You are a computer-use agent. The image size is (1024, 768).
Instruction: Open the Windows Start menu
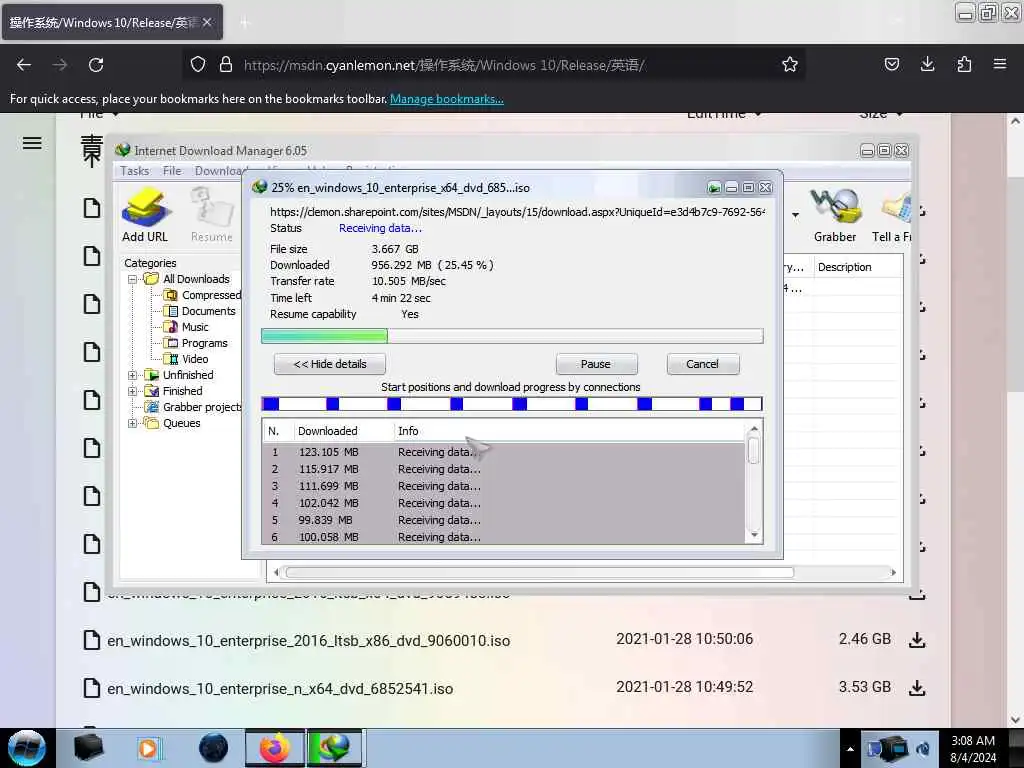click(x=27, y=748)
